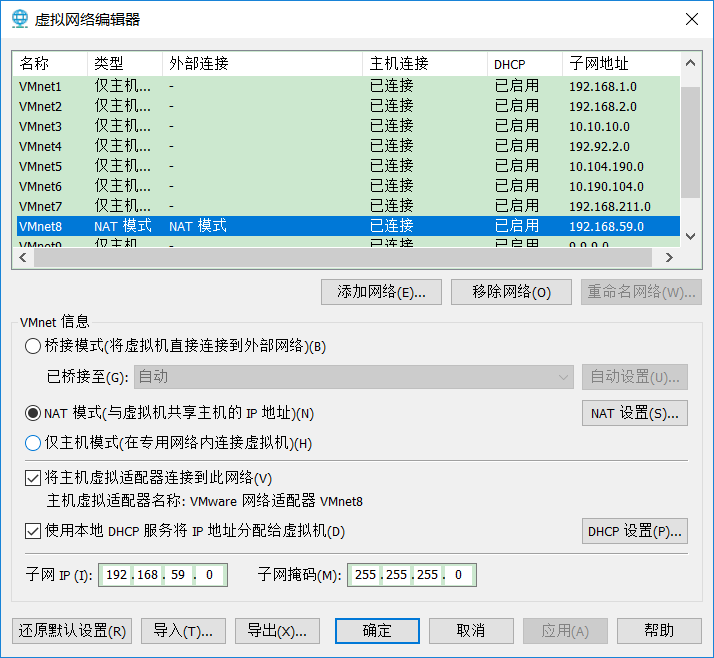Open 帮助 help button
Screen dimensions: 714x658
659,631
